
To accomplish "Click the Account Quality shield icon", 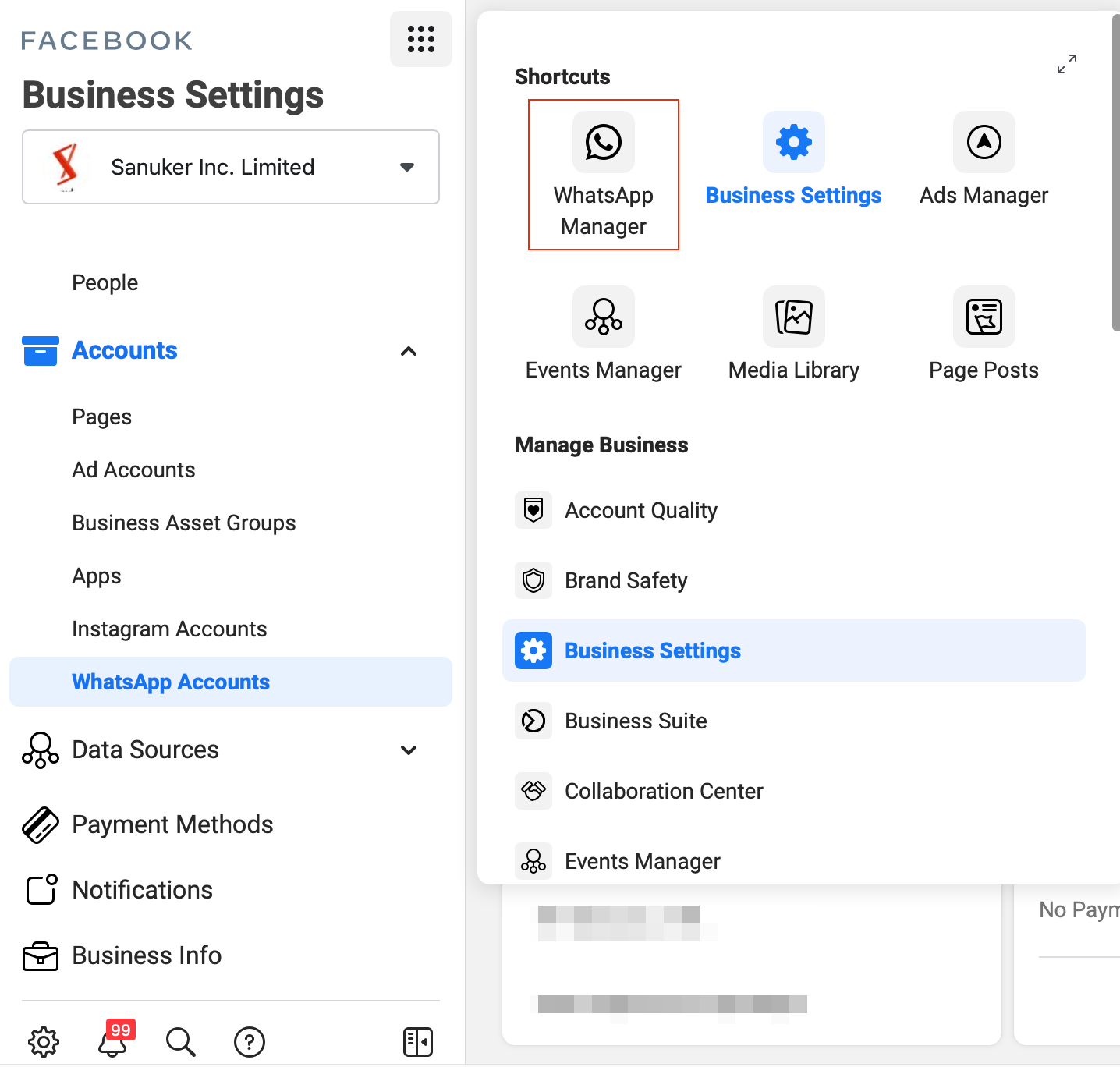I will pos(533,510).
